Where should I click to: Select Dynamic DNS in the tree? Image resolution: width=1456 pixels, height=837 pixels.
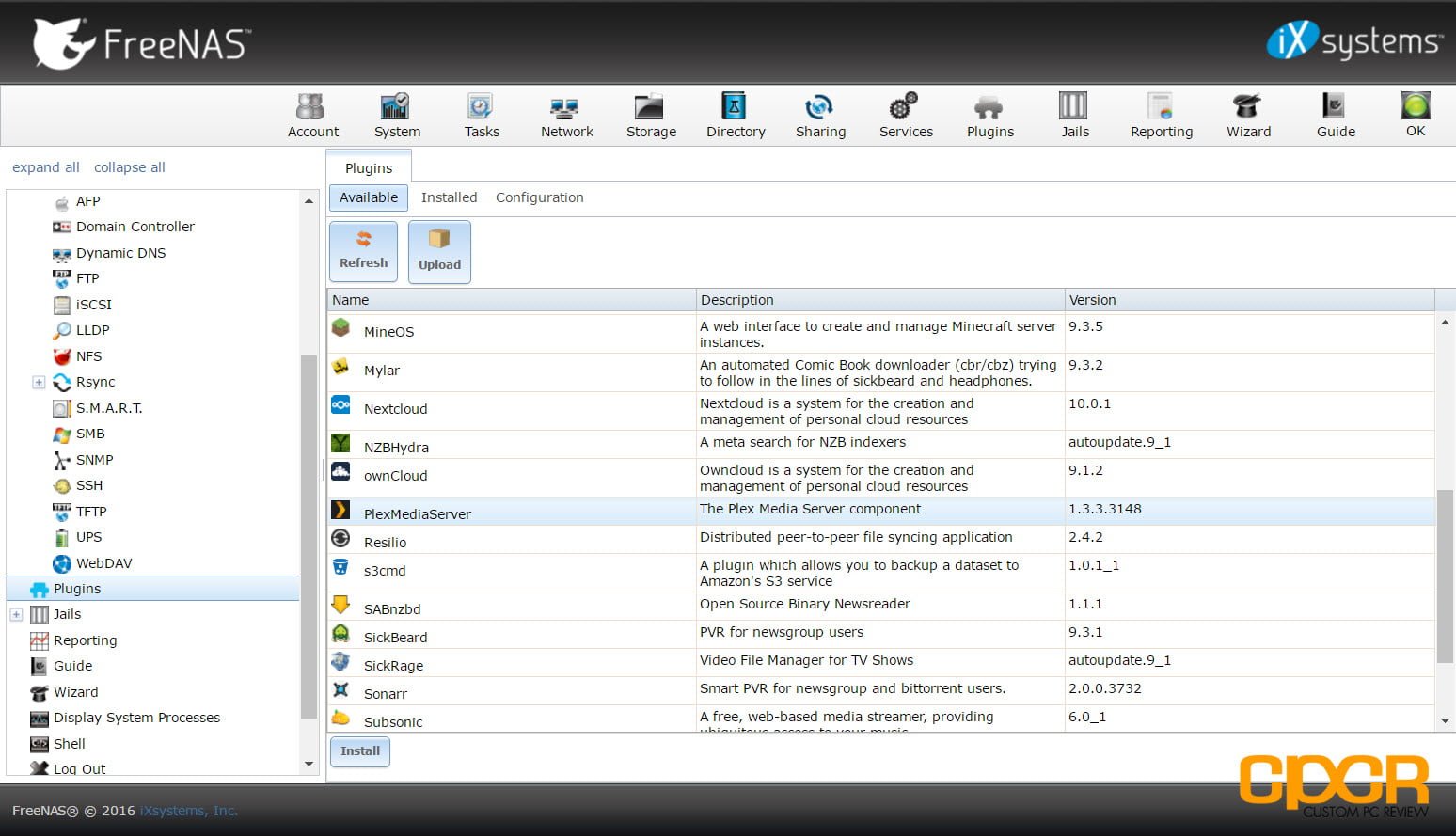point(120,253)
